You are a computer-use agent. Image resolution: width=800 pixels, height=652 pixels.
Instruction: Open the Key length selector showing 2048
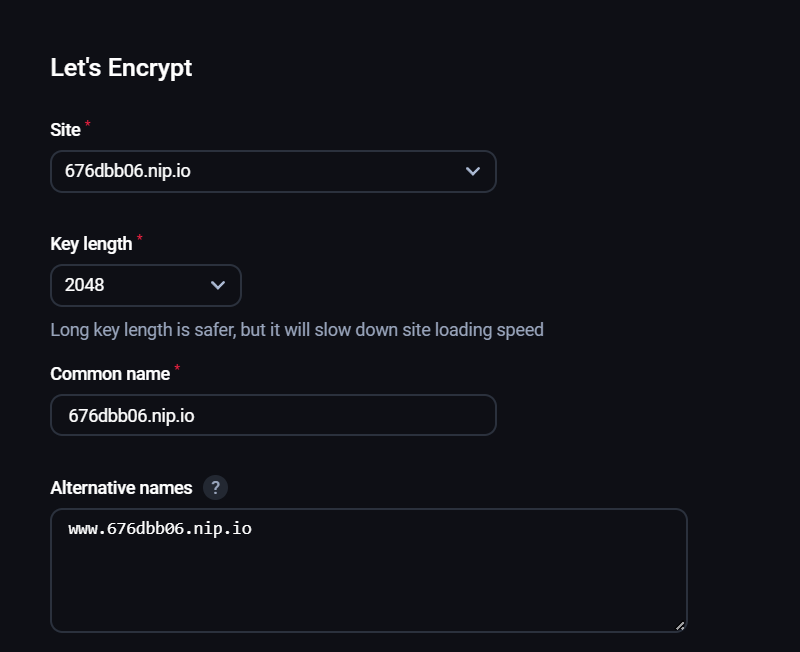[145, 285]
